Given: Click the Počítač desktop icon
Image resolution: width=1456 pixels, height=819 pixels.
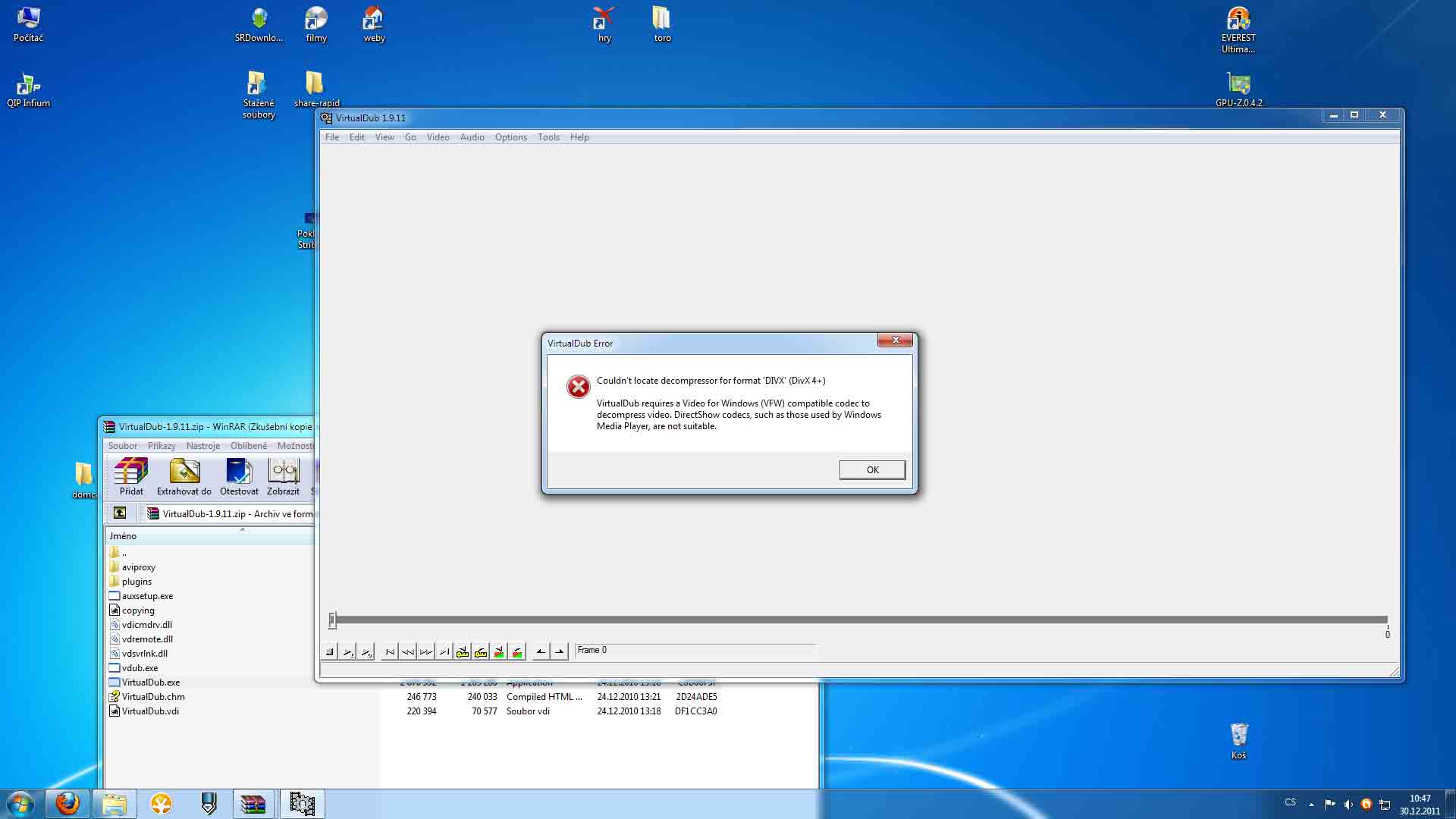Looking at the screenshot, I should point(28,24).
